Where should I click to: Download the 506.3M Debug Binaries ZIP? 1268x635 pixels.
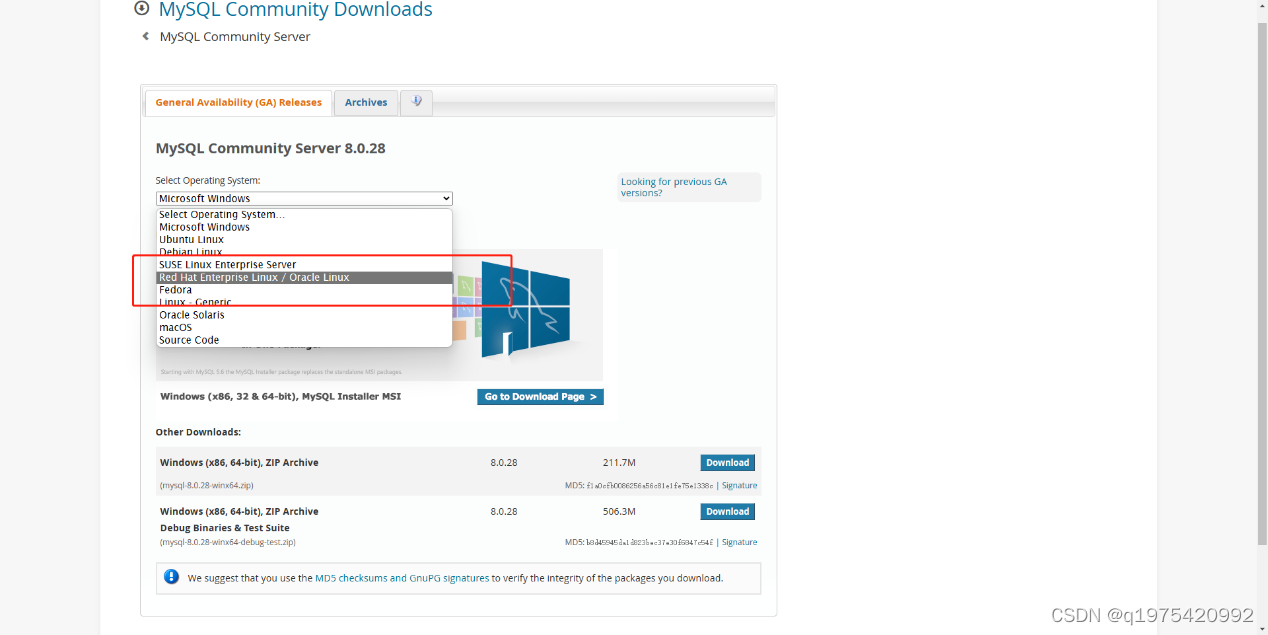coord(727,511)
